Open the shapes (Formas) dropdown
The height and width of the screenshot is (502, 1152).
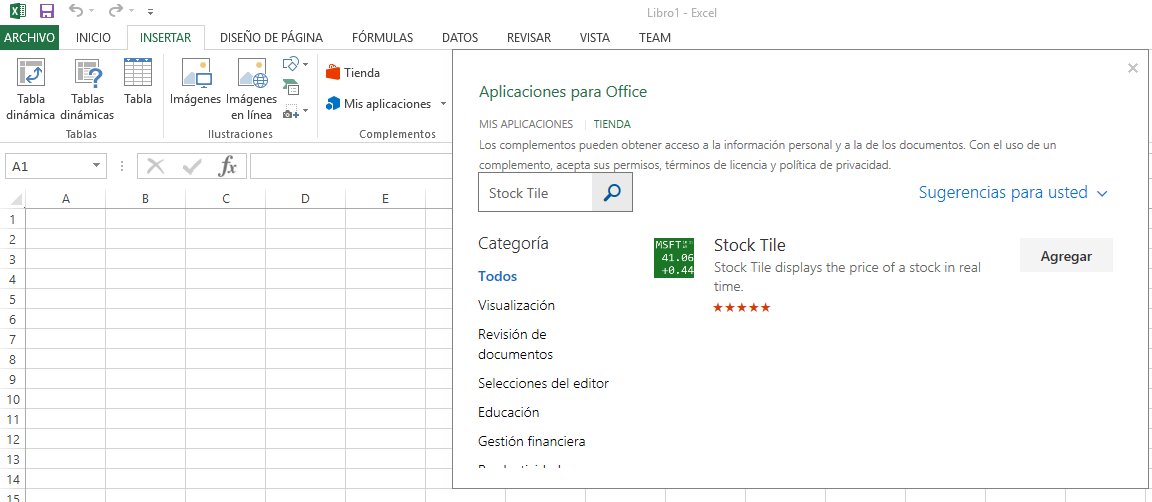click(x=295, y=65)
